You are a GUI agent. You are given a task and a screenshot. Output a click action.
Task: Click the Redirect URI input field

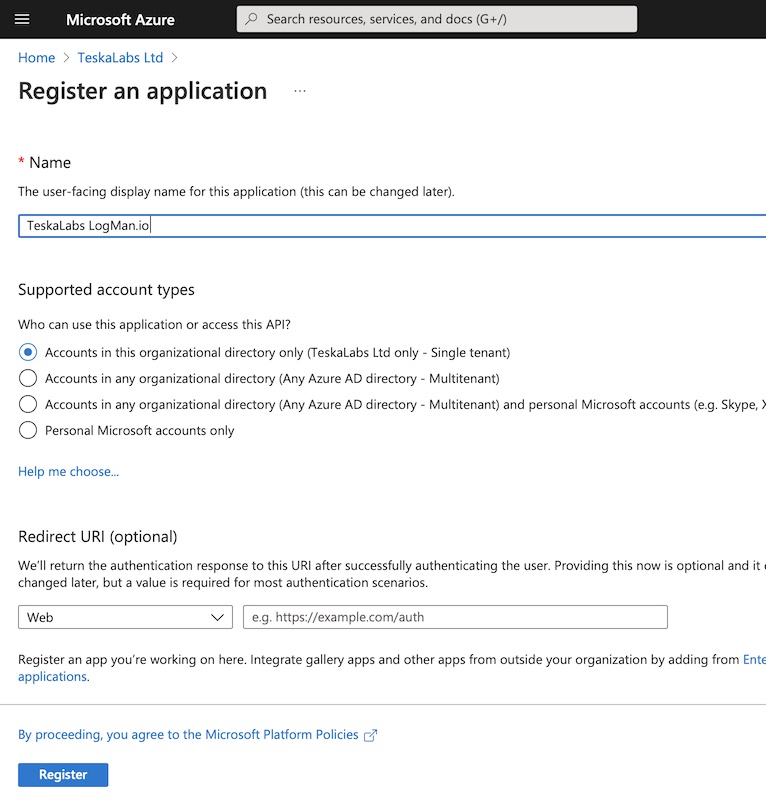[x=455, y=617]
